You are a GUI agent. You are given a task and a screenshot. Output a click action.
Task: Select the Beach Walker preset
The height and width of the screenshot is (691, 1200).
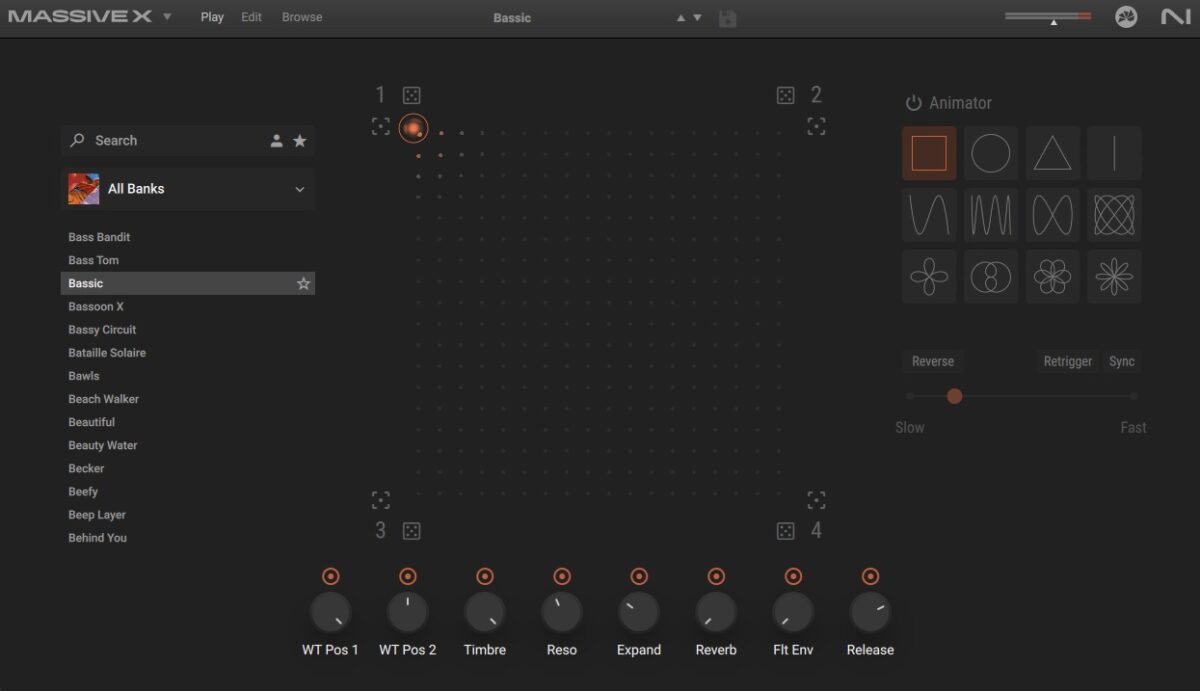click(104, 399)
